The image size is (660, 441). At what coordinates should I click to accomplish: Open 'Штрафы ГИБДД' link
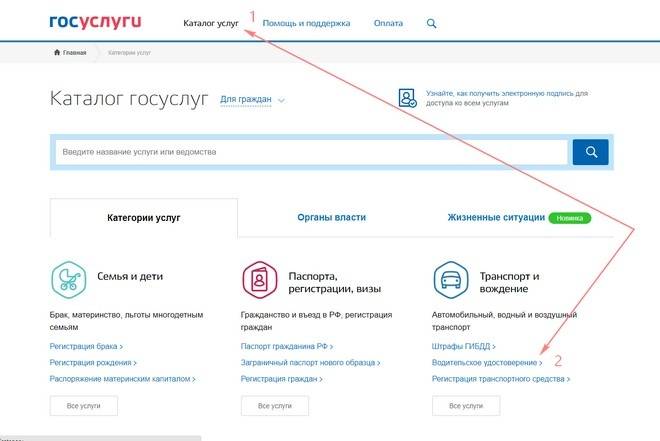tap(463, 345)
